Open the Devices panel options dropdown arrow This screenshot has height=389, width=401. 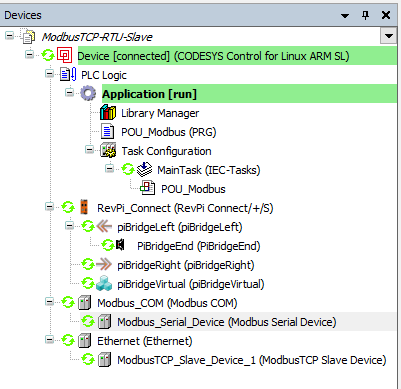pyautogui.click(x=345, y=16)
